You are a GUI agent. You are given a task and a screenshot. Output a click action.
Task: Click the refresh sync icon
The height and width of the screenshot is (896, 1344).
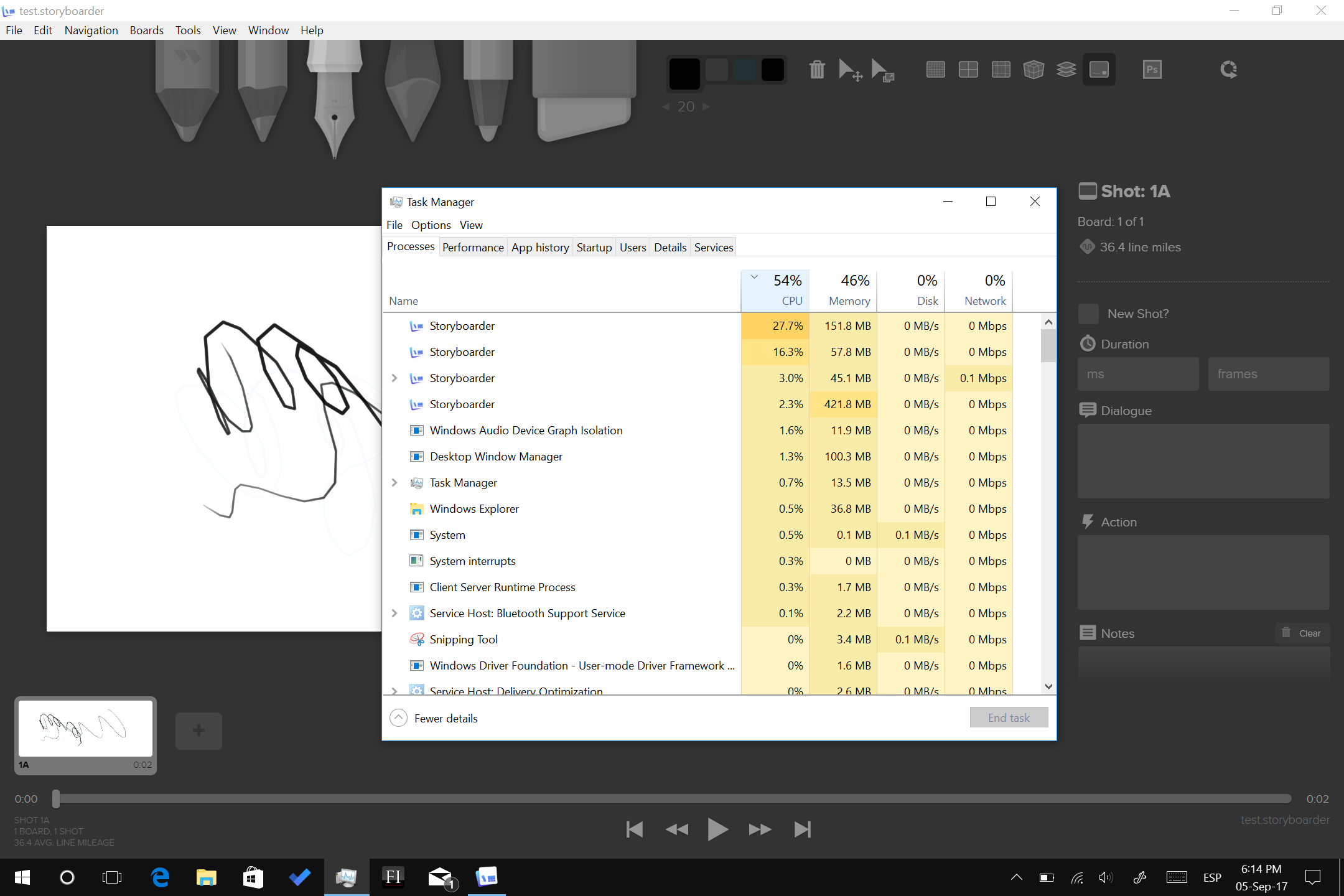pos(1229,69)
